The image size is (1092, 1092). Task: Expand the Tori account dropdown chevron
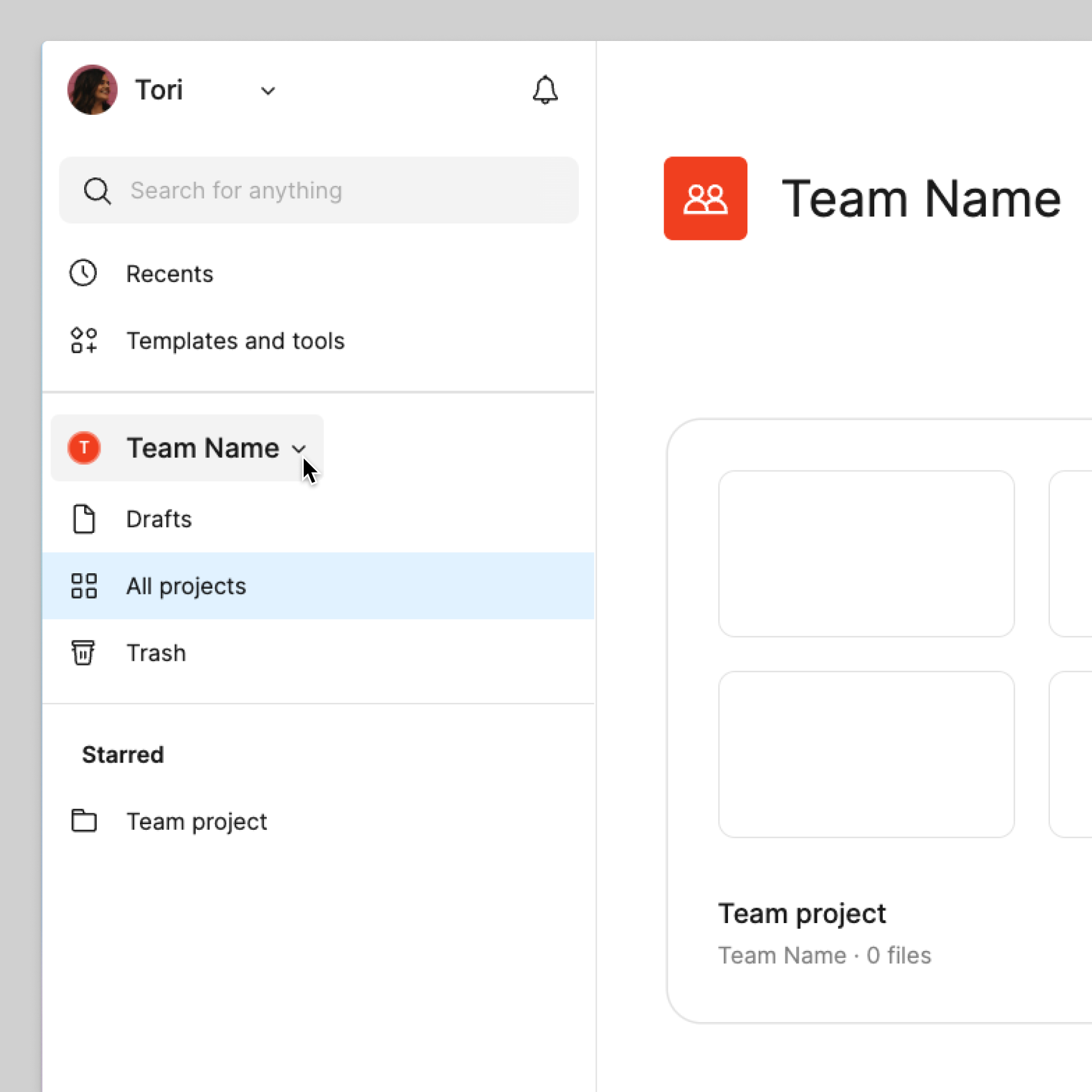pyautogui.click(x=268, y=91)
